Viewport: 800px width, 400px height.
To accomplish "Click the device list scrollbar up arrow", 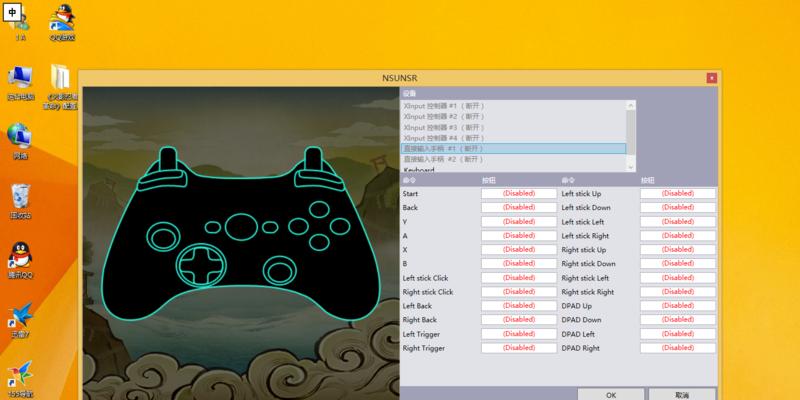I will tap(631, 105).
